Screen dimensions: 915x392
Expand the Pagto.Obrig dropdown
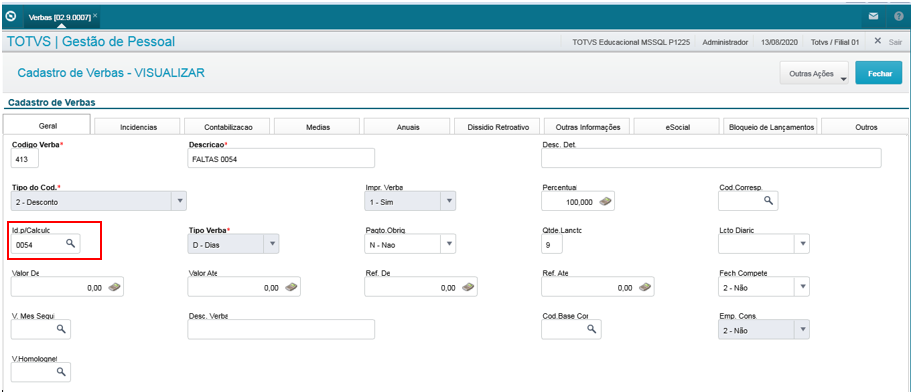[x=448, y=244]
